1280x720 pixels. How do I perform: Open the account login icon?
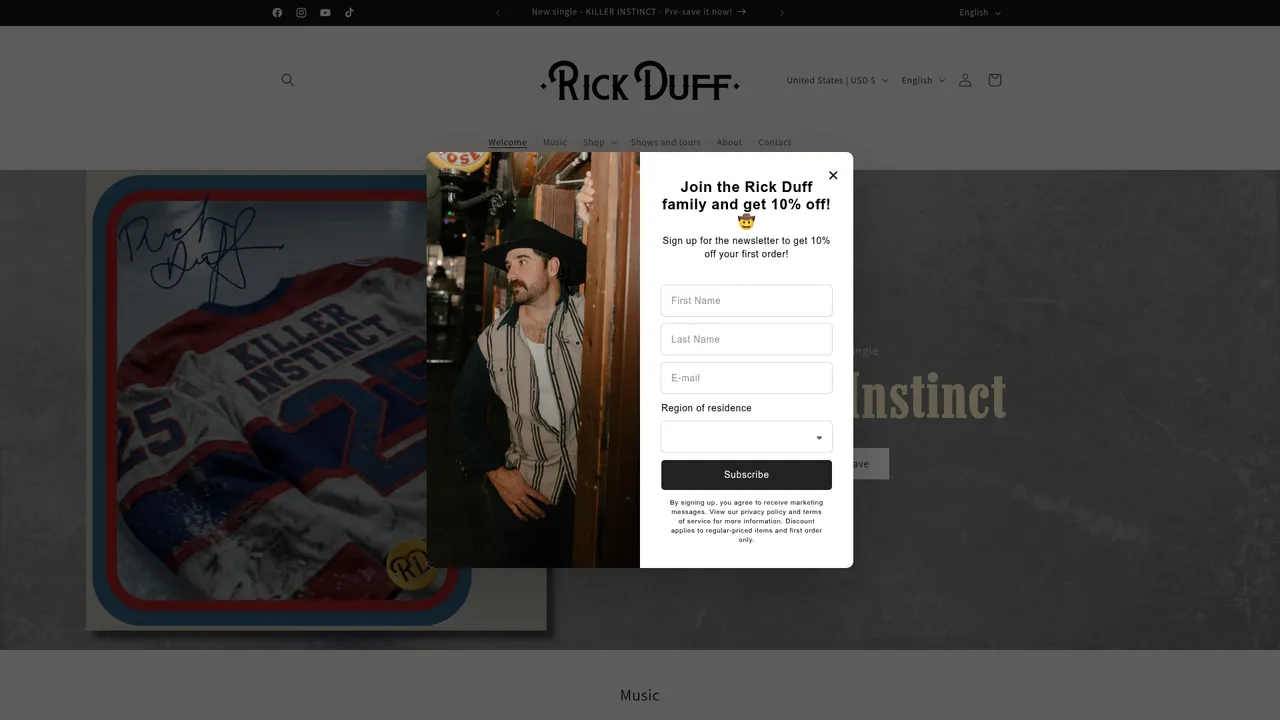[965, 80]
